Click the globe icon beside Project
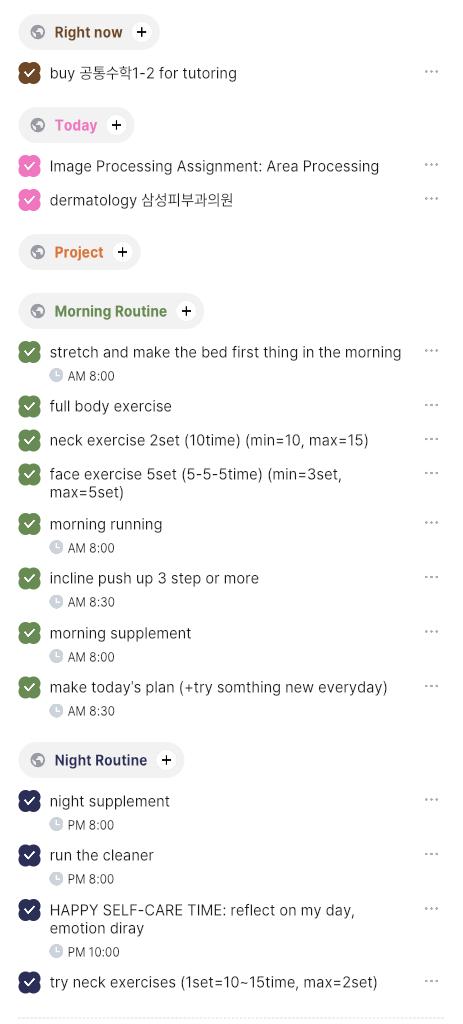463x1024 pixels. (38, 252)
